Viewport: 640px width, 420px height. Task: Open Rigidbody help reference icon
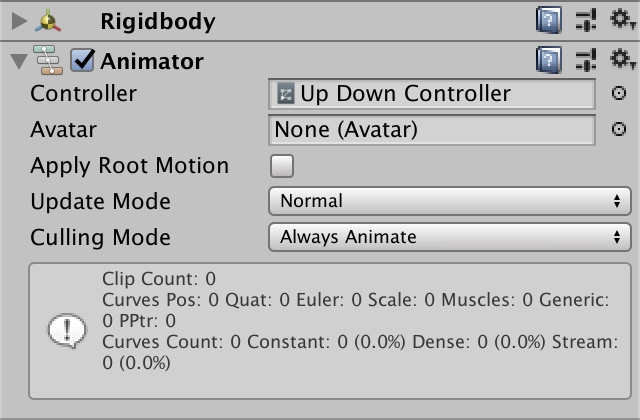549,20
